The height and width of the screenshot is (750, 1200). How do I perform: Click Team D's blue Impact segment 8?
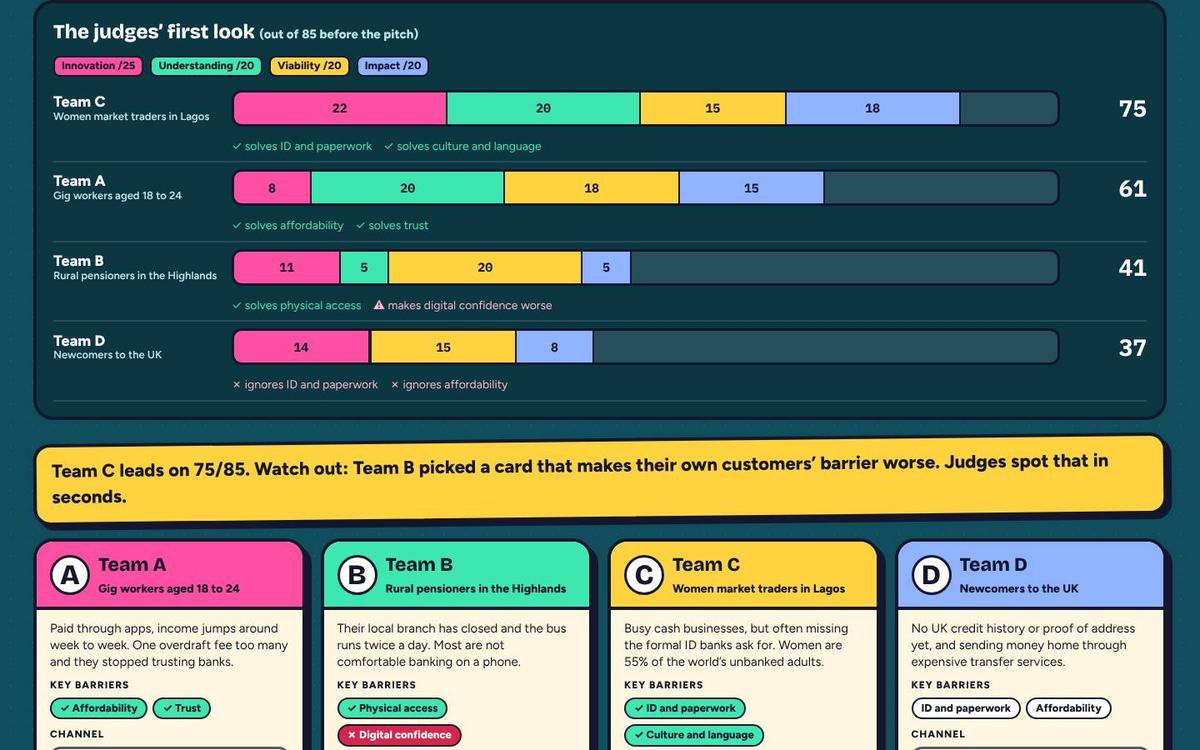click(x=555, y=347)
